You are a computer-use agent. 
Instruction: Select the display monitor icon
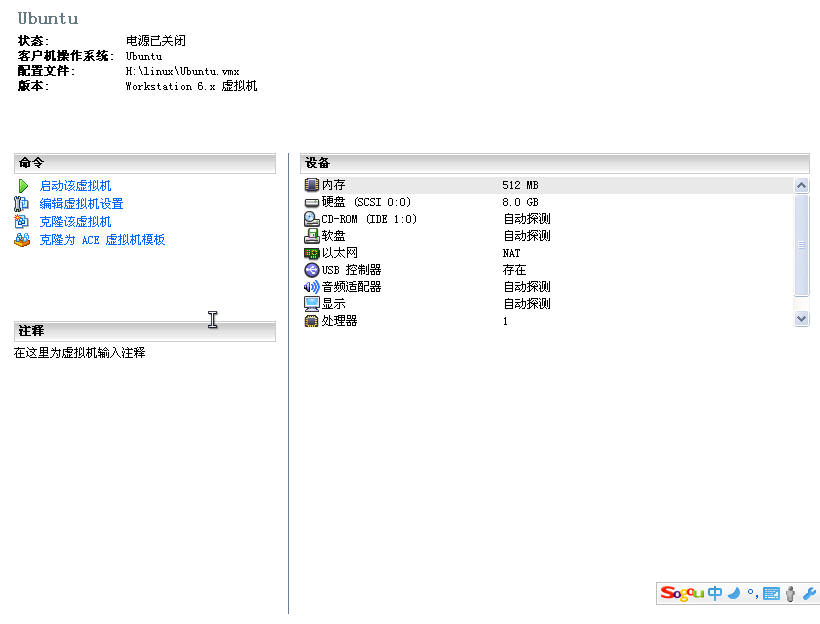(x=311, y=304)
